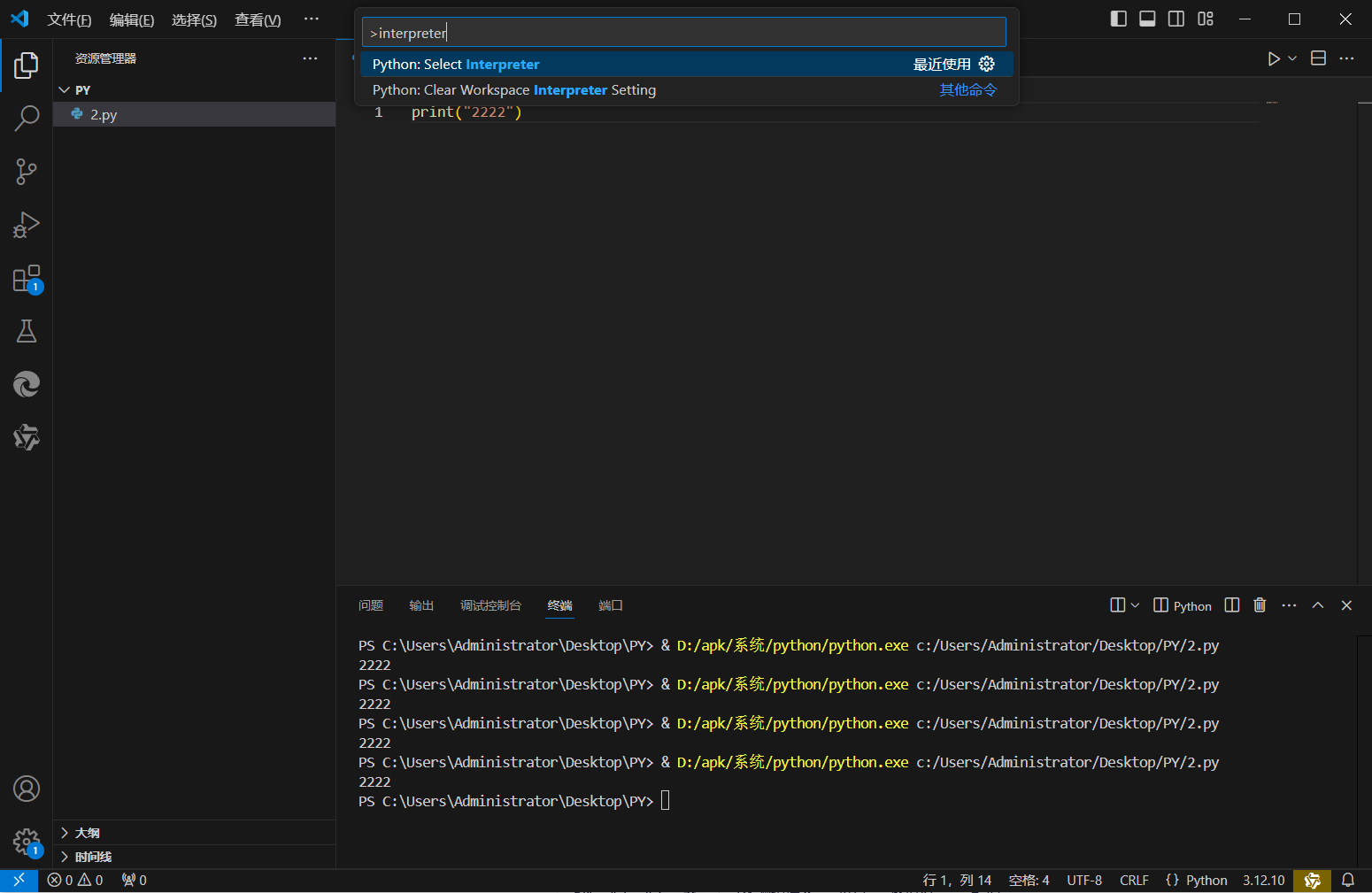Switch to the 端口 ports tab
The height and width of the screenshot is (893, 1372).
611,605
